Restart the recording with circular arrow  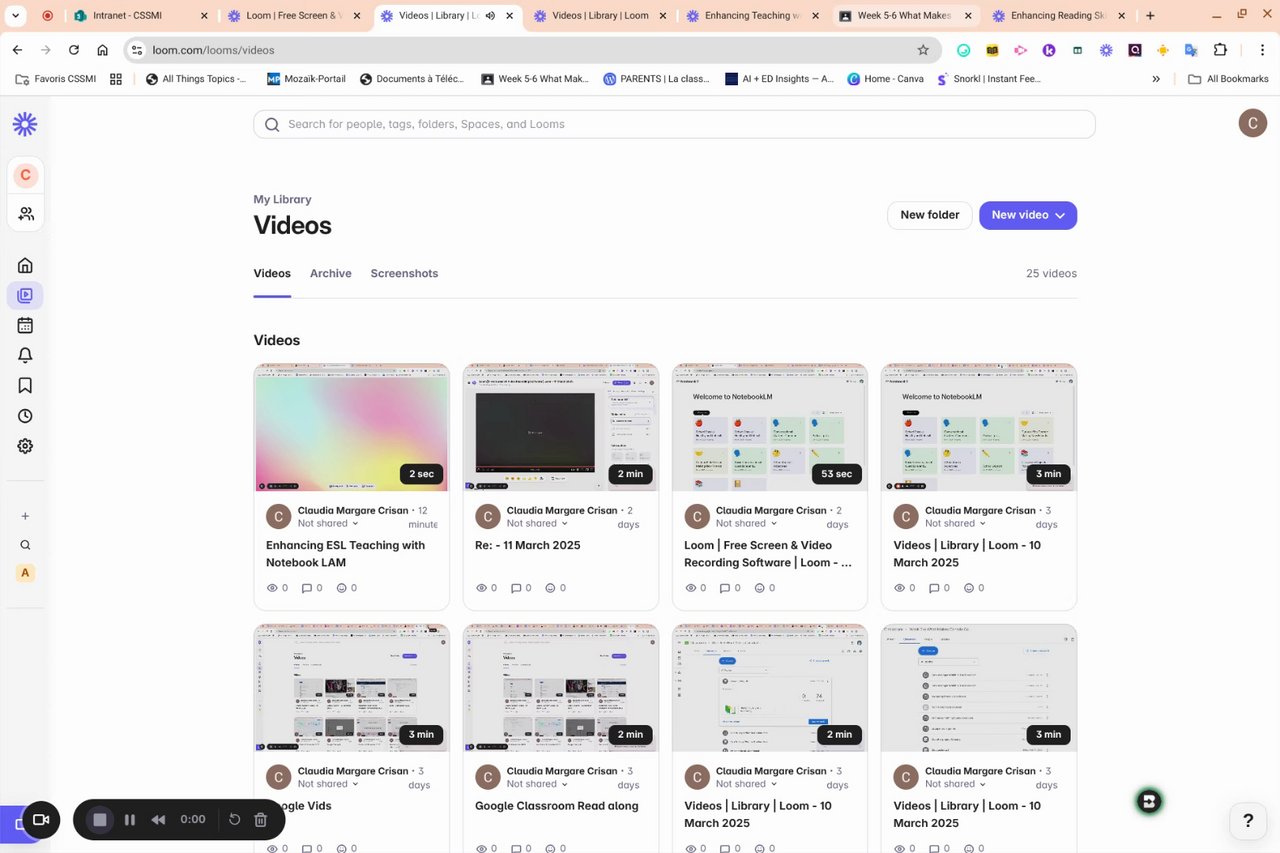(234, 820)
